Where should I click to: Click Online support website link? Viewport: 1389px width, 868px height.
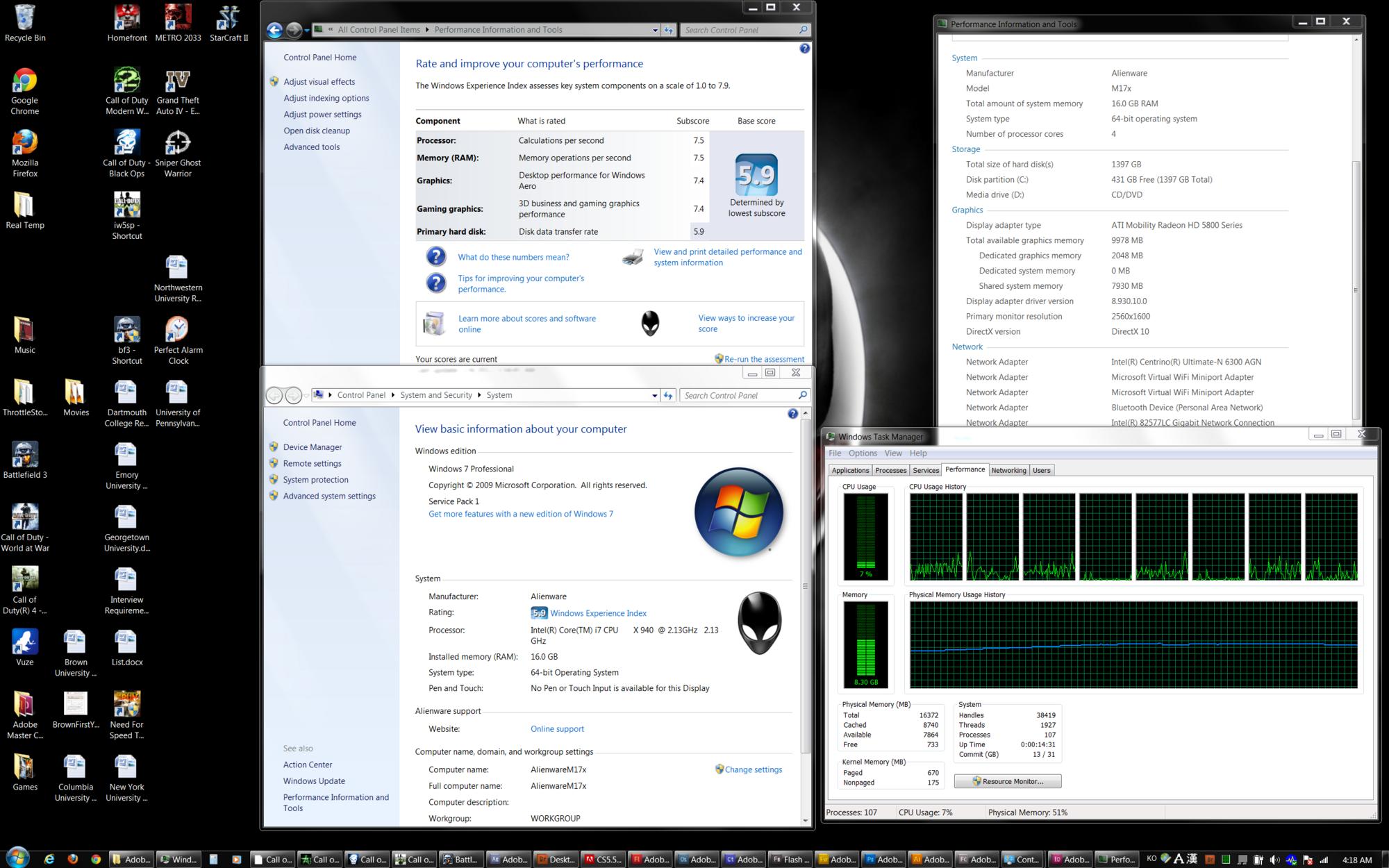pyautogui.click(x=557, y=729)
